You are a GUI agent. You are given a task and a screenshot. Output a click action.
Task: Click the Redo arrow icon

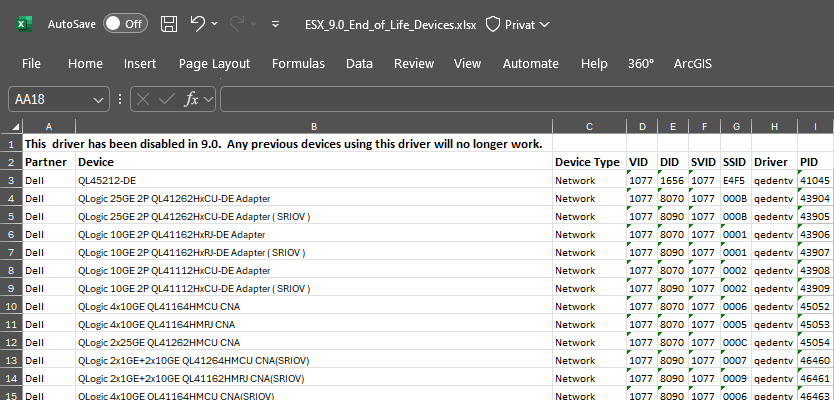(x=238, y=24)
